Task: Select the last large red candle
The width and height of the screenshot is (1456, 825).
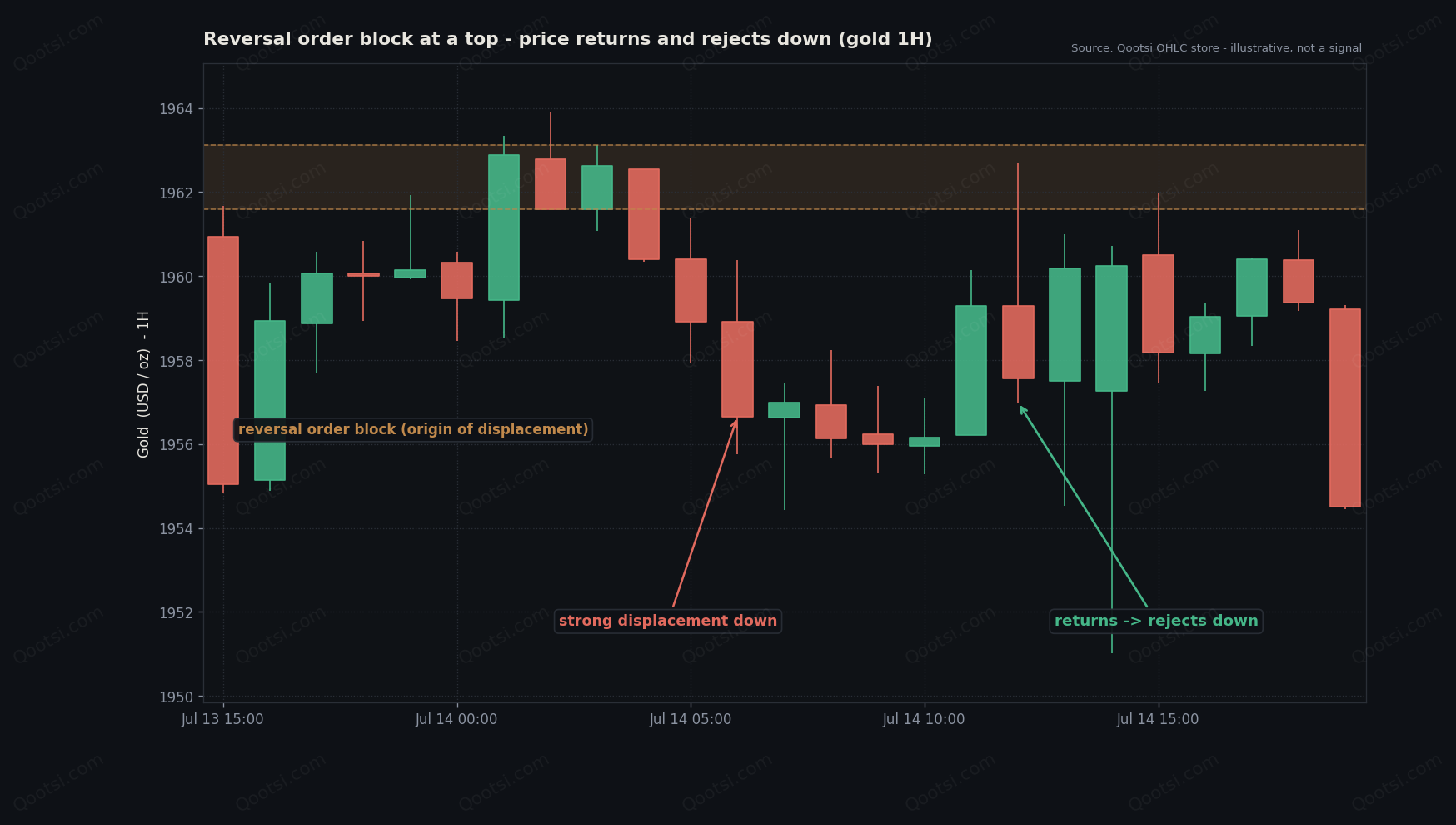Action: click(1345, 407)
